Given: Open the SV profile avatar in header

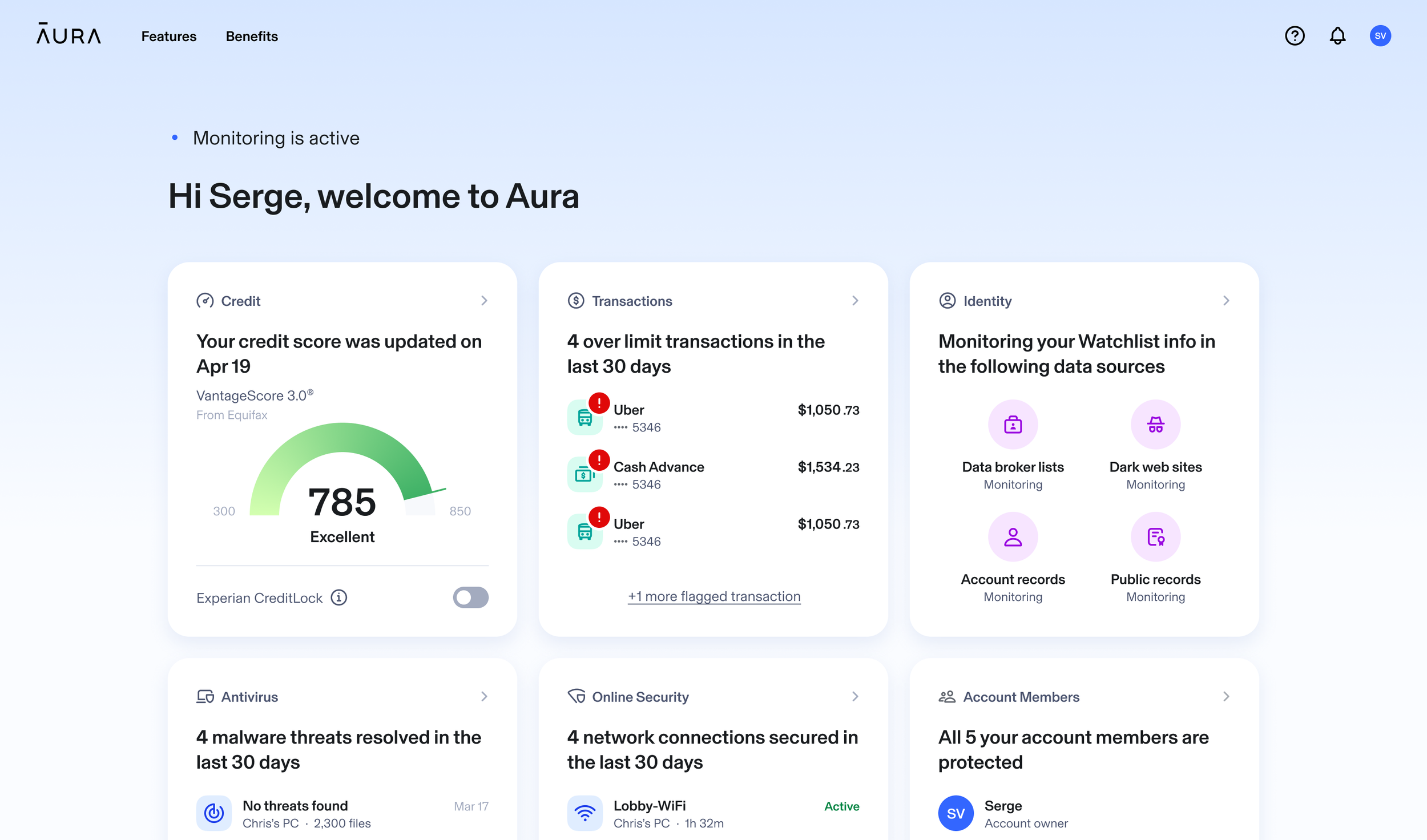Looking at the screenshot, I should pos(1380,36).
